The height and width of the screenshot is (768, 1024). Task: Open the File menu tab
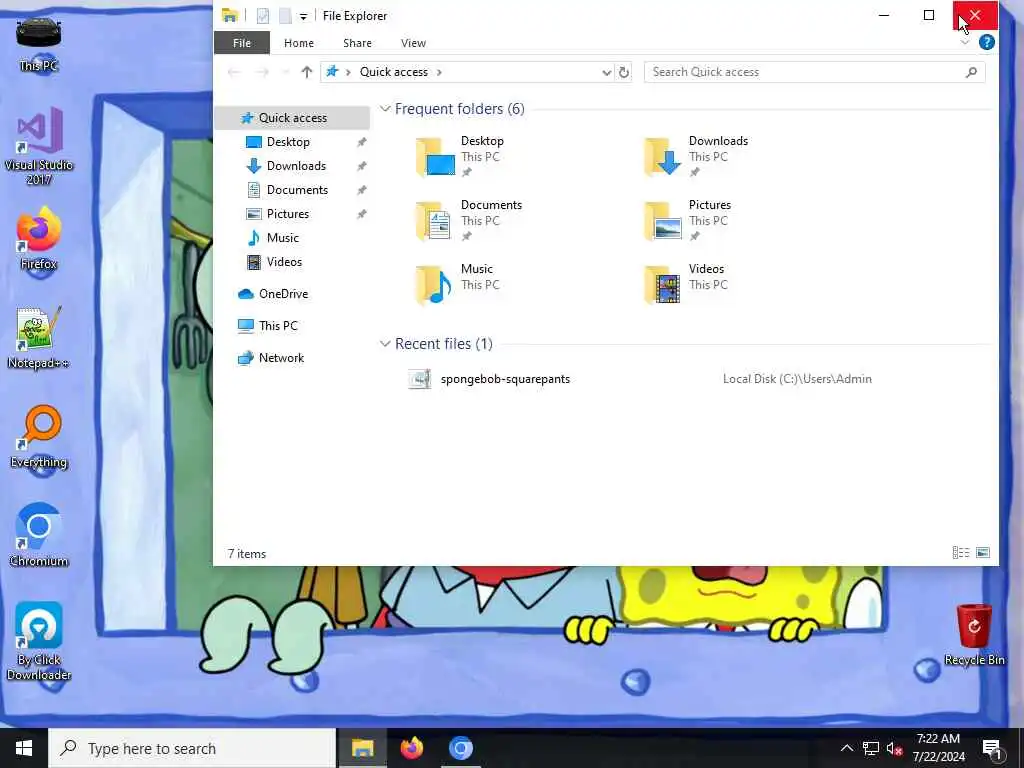[242, 43]
